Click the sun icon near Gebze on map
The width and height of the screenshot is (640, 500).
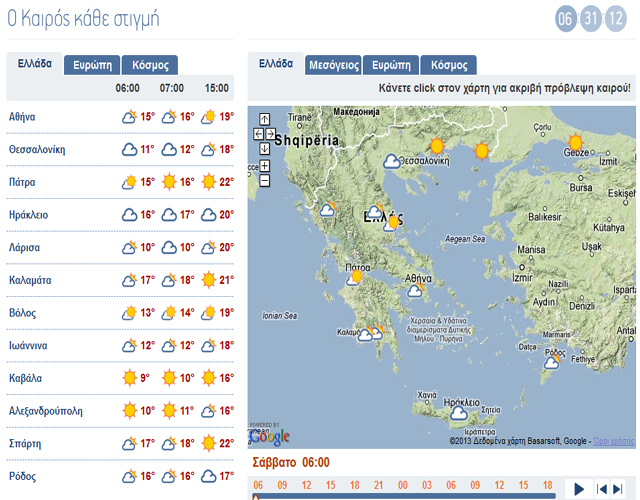[x=574, y=142]
